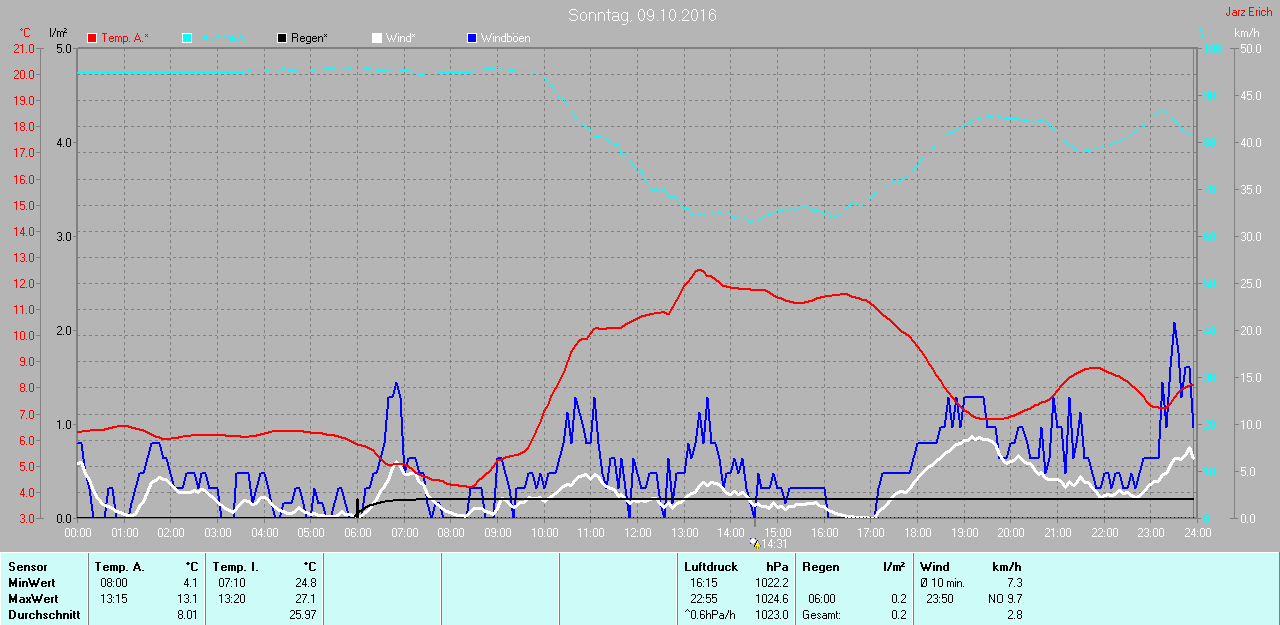Click the white Wind legend square

coord(376,38)
